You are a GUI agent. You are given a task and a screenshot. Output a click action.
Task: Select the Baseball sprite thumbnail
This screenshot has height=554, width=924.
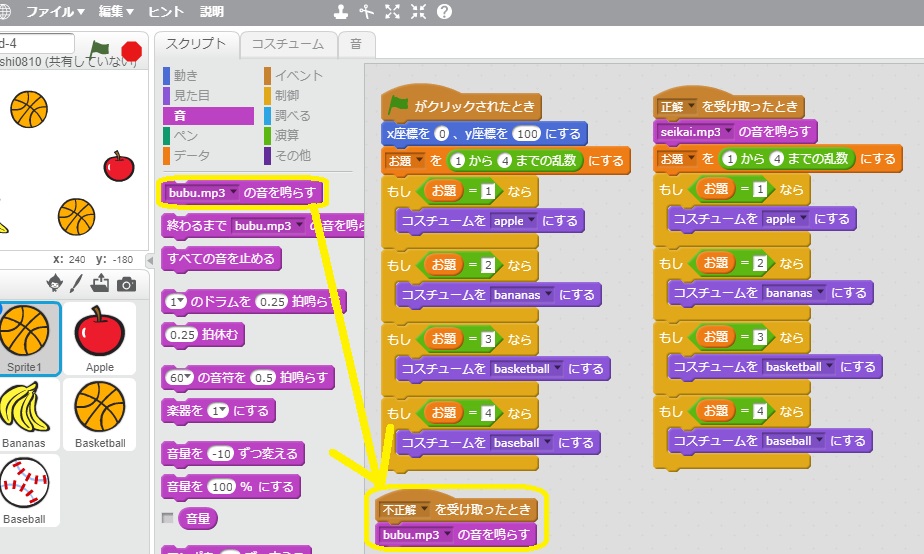tap(28, 491)
